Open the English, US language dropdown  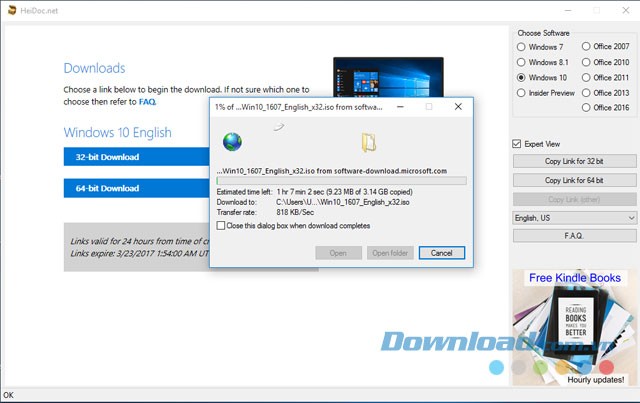(574, 218)
